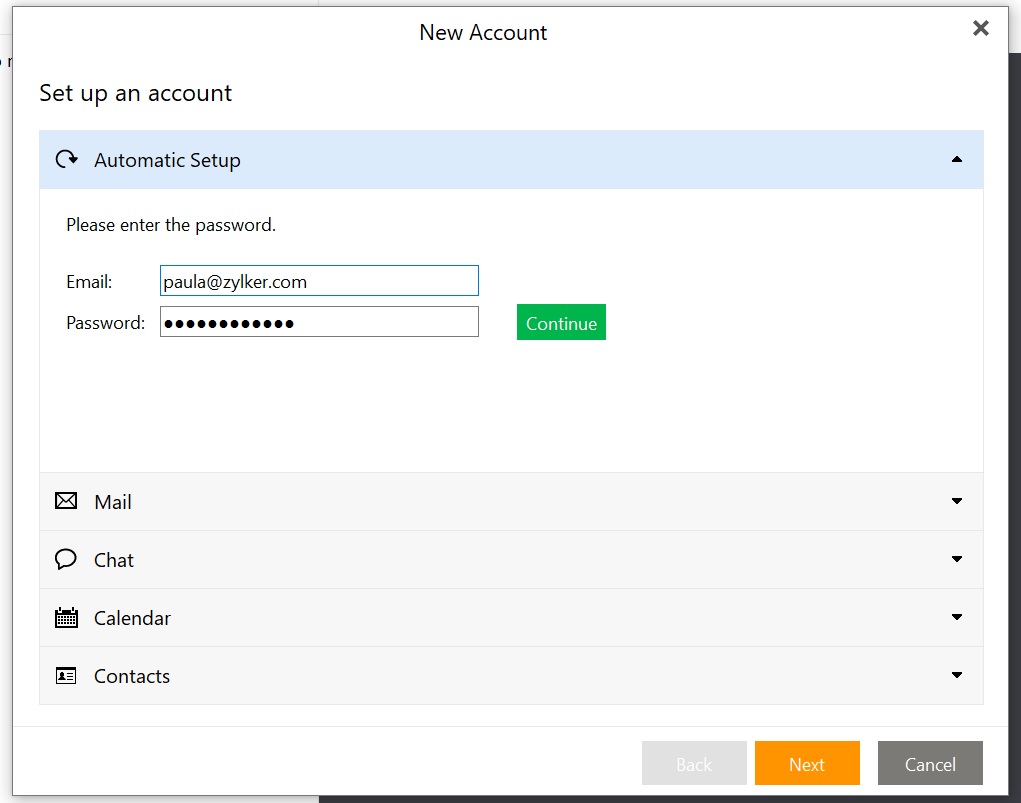Click the green Continue button
The width and height of the screenshot is (1021, 803).
point(561,322)
